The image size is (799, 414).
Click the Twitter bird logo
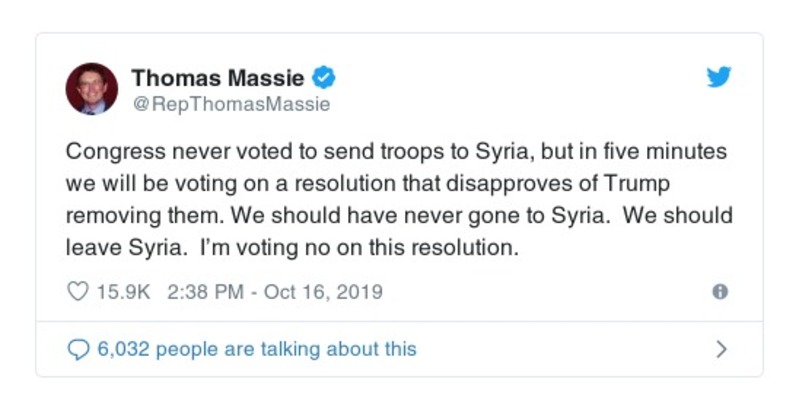(718, 79)
